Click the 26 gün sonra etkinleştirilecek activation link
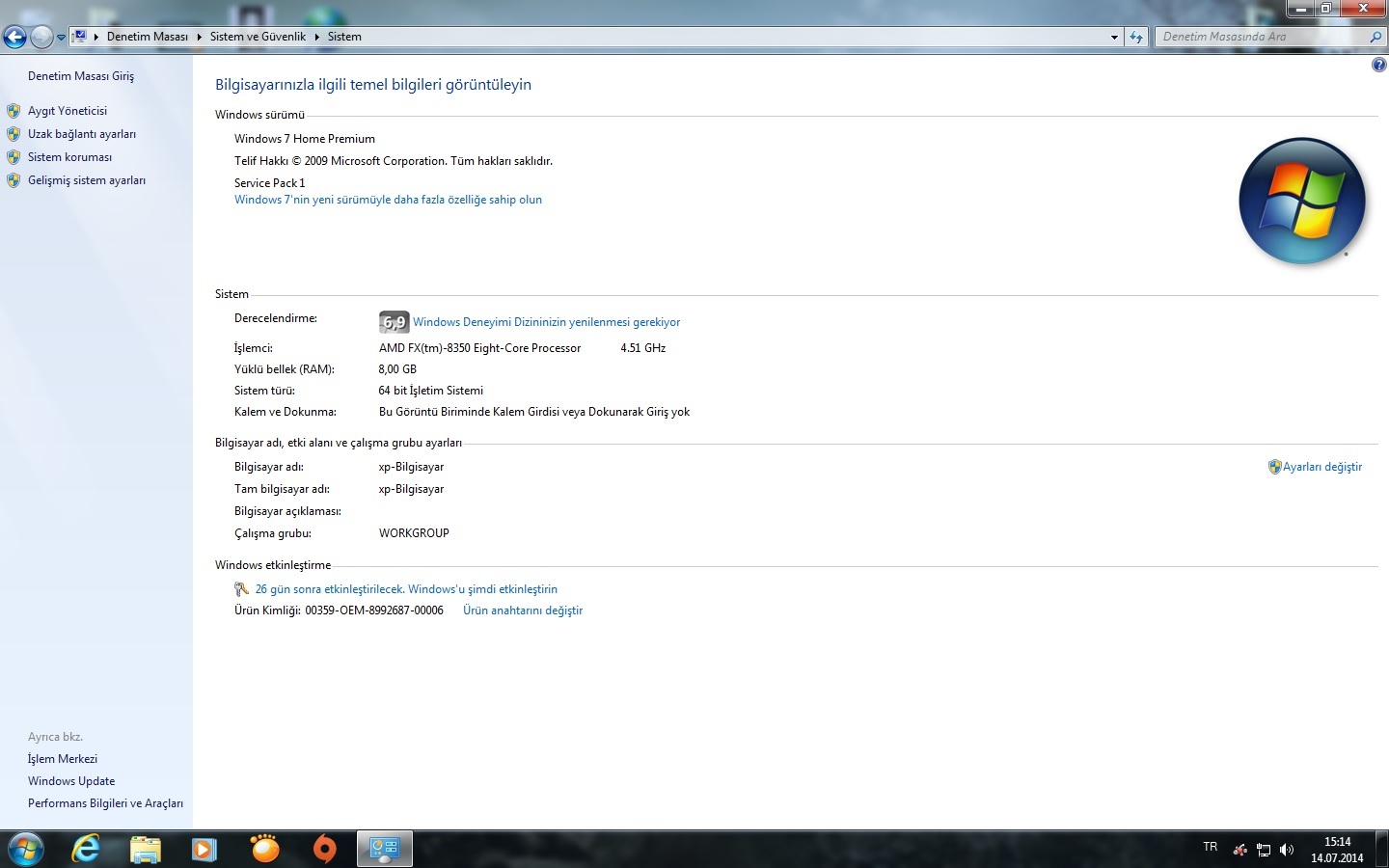The width and height of the screenshot is (1389, 868). [x=406, y=589]
